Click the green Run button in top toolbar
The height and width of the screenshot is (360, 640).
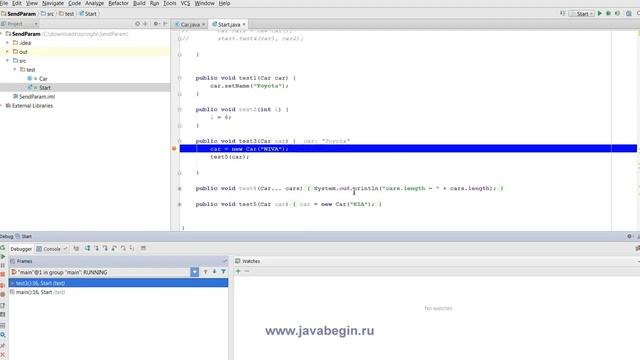(600, 13)
